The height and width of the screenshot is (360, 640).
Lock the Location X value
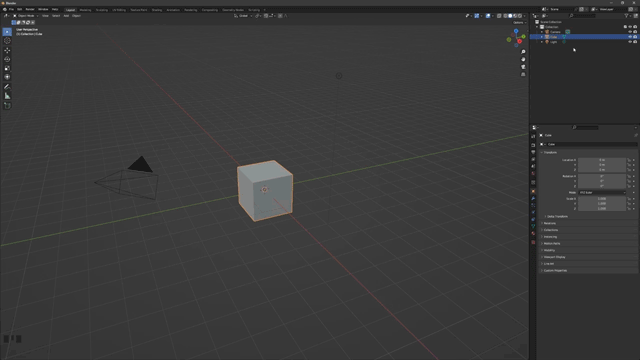tap(629, 160)
